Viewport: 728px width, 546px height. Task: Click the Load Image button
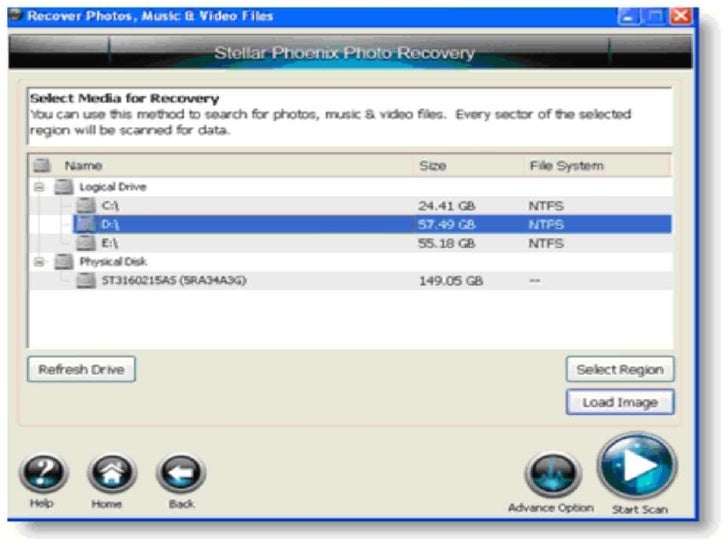(x=620, y=402)
